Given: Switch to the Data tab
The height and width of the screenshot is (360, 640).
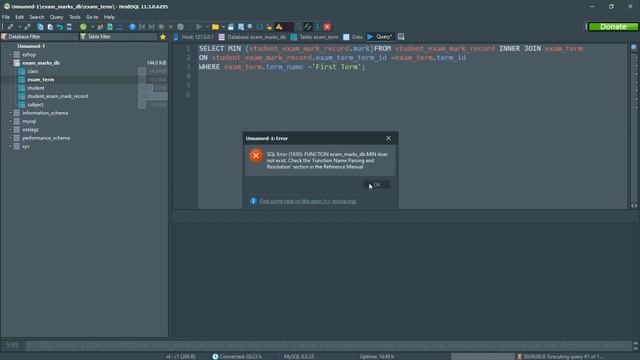Looking at the screenshot, I should pyautogui.click(x=353, y=37).
